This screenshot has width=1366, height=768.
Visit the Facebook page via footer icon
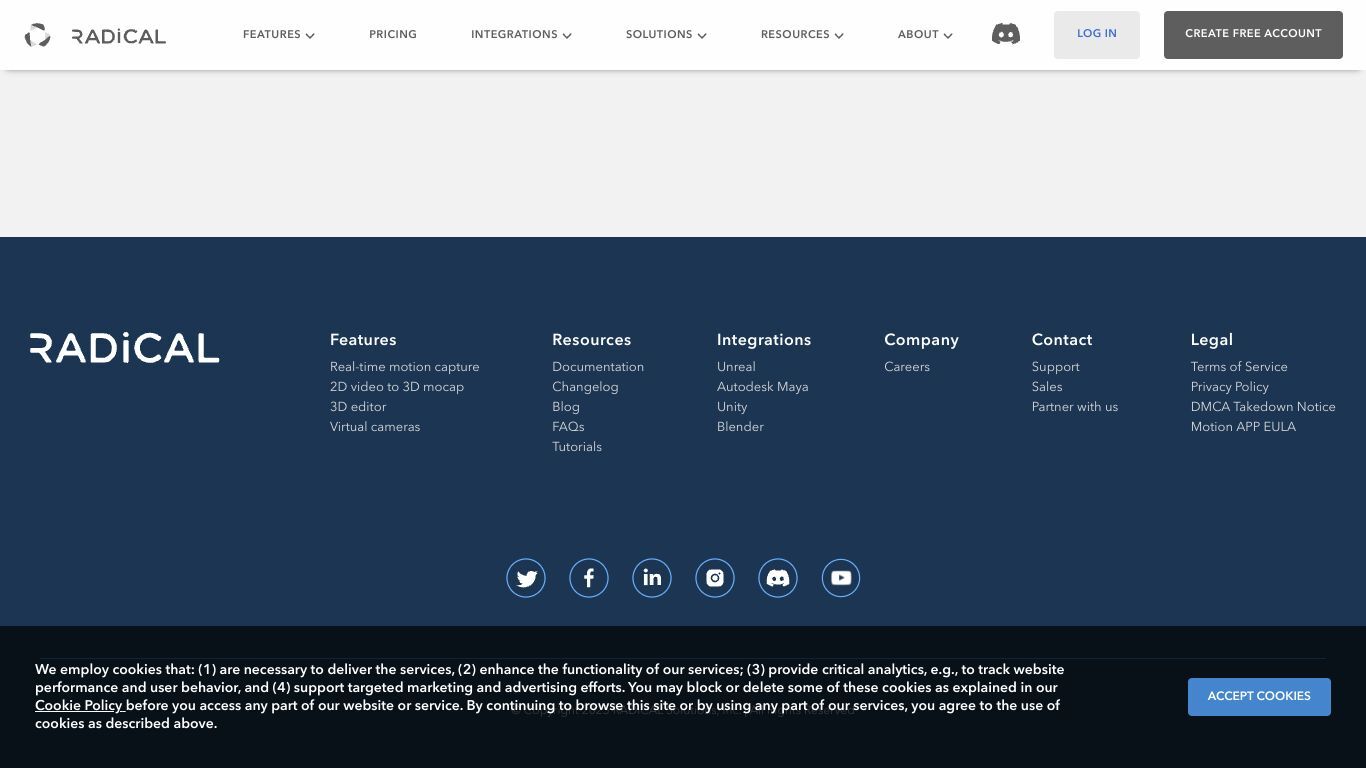point(589,578)
